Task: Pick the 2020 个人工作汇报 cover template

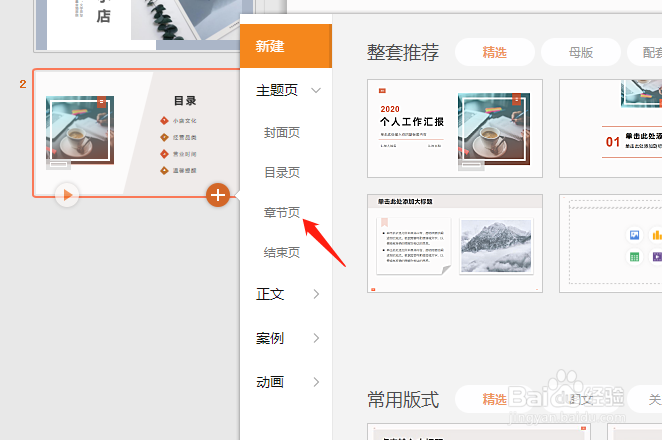Action: click(x=455, y=128)
